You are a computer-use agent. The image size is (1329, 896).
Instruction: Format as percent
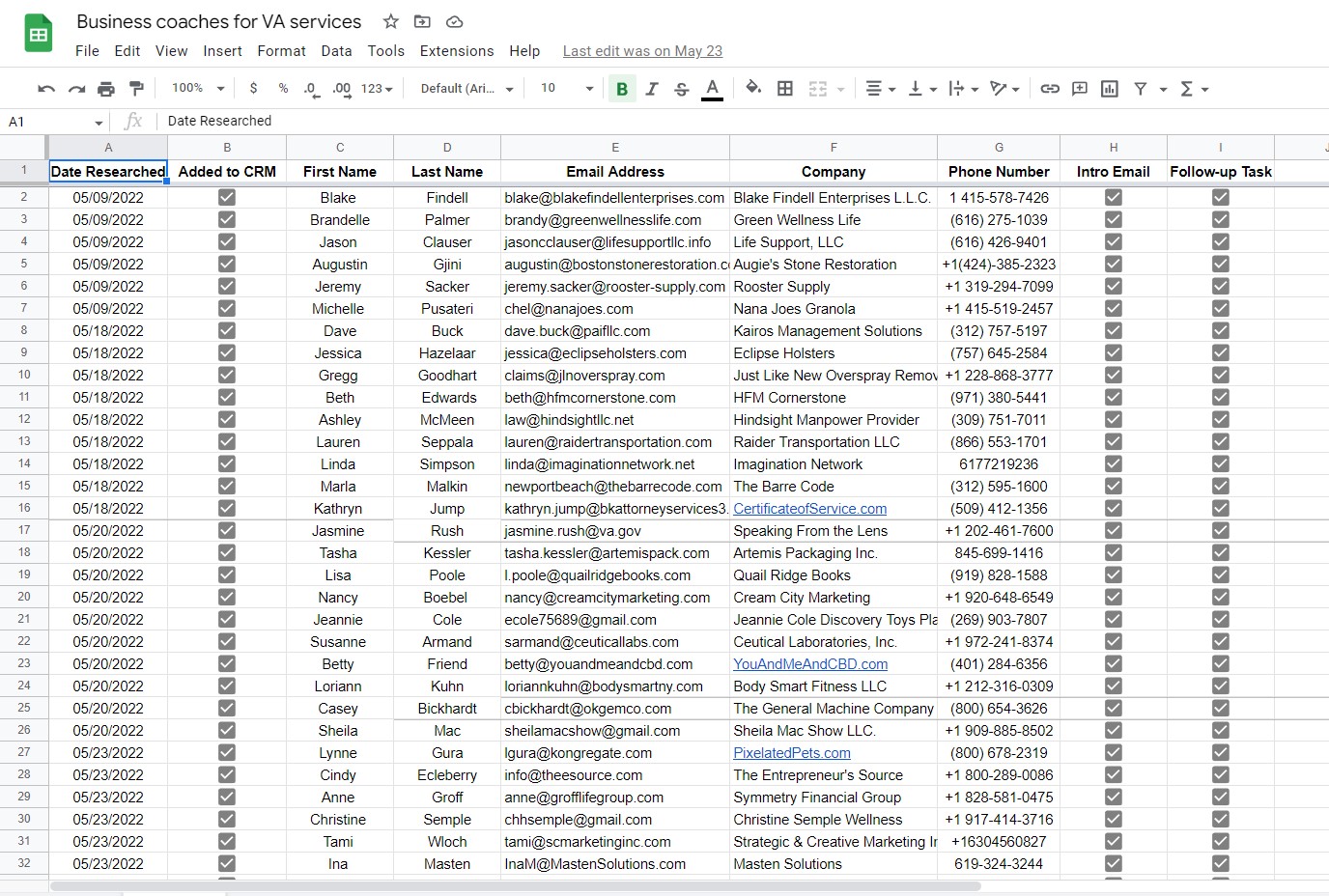click(x=283, y=88)
